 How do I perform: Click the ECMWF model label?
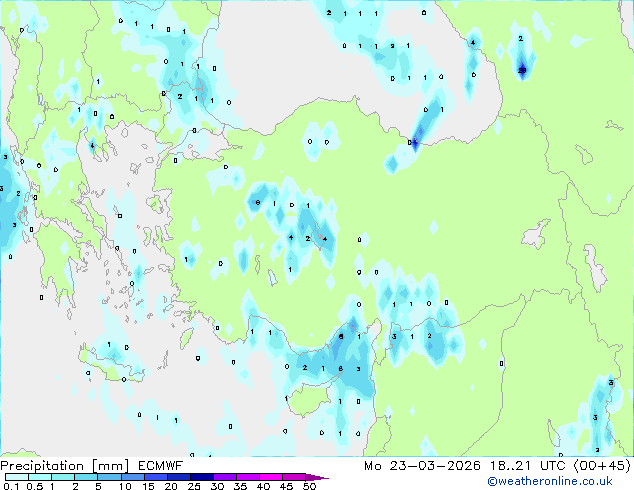pyautogui.click(x=161, y=466)
